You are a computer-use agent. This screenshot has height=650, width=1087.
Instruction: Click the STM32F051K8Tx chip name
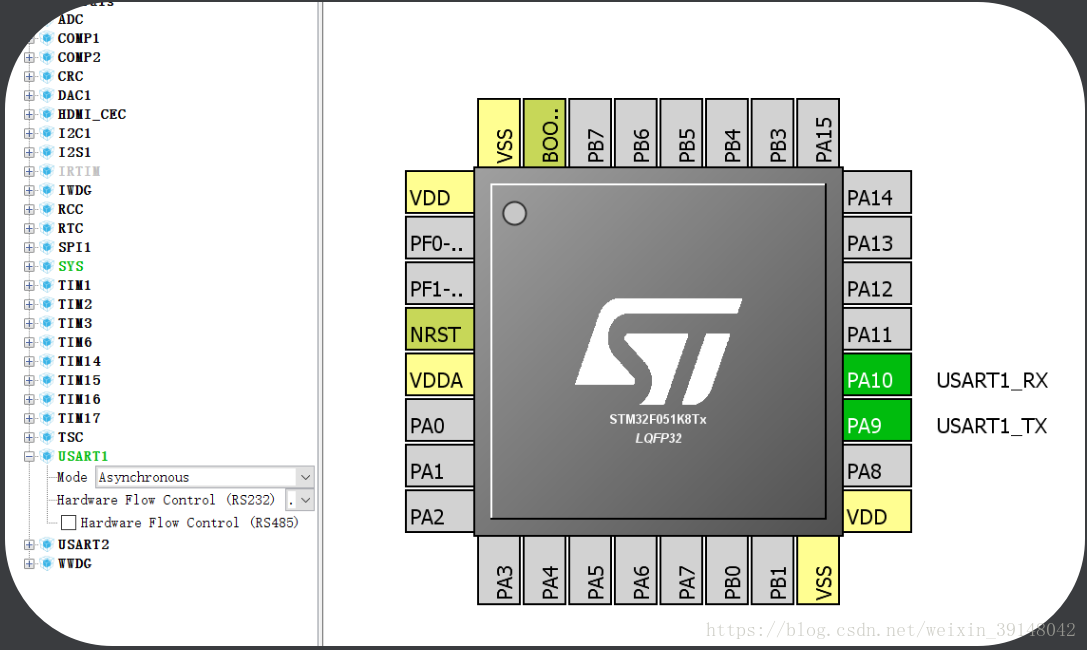pos(658,419)
